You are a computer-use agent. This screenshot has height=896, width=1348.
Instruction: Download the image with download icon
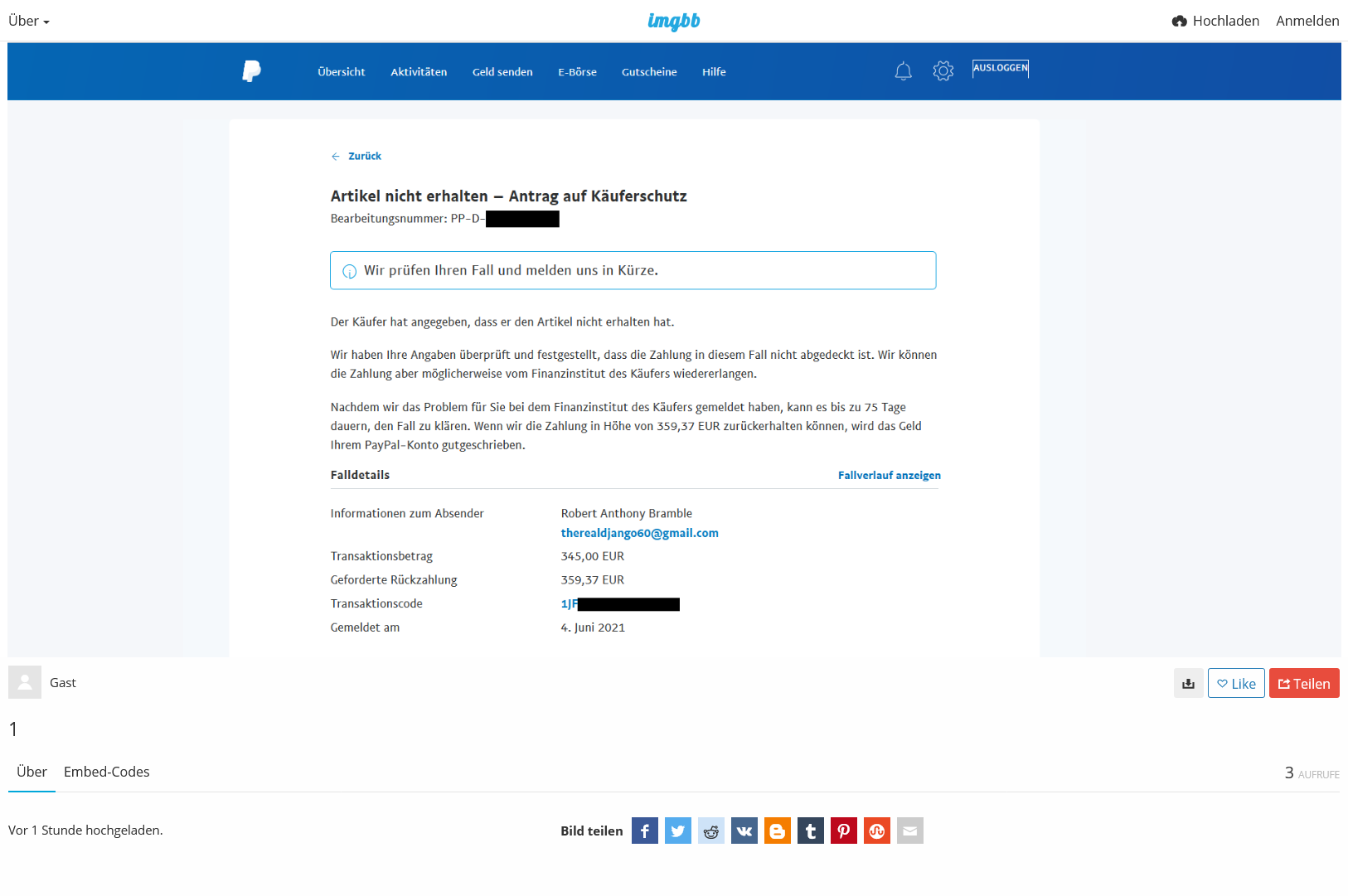(1189, 683)
